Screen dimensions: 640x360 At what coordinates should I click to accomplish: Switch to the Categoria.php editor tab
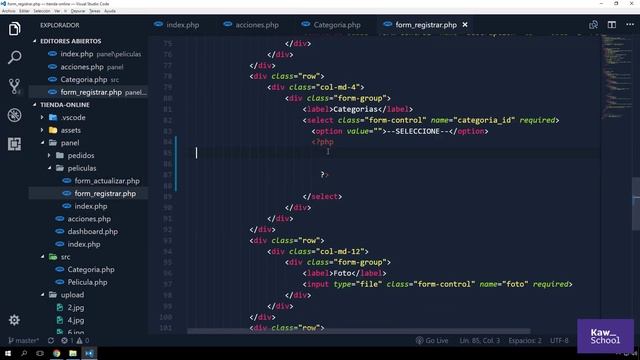coord(331,25)
